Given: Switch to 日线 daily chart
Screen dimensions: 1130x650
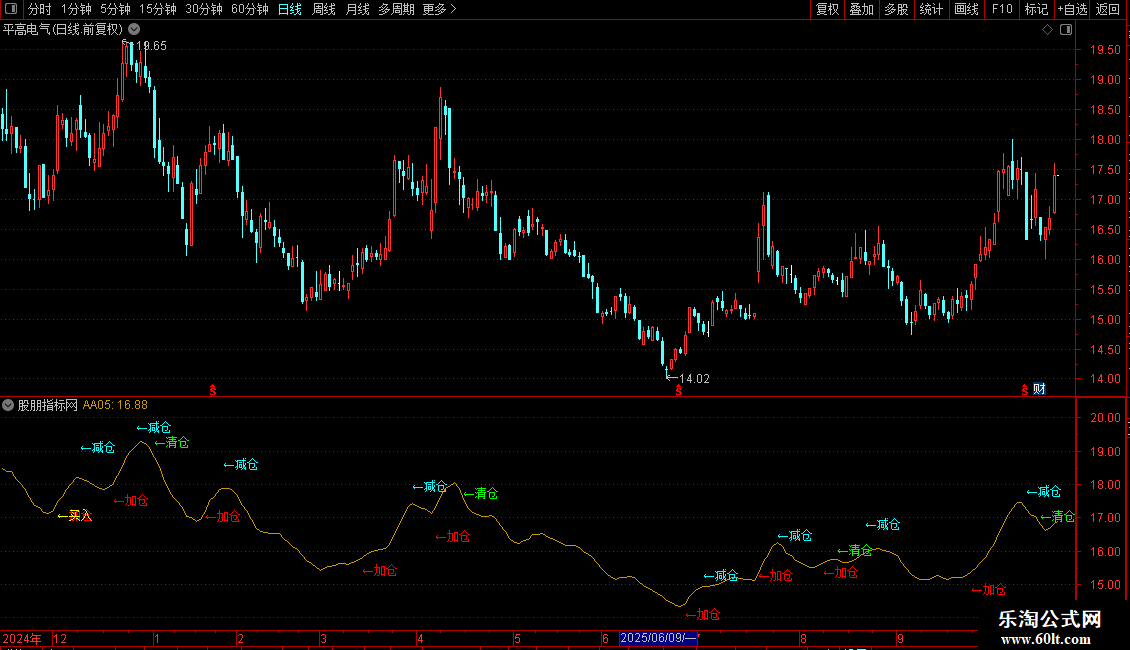Looking at the screenshot, I should (x=290, y=9).
